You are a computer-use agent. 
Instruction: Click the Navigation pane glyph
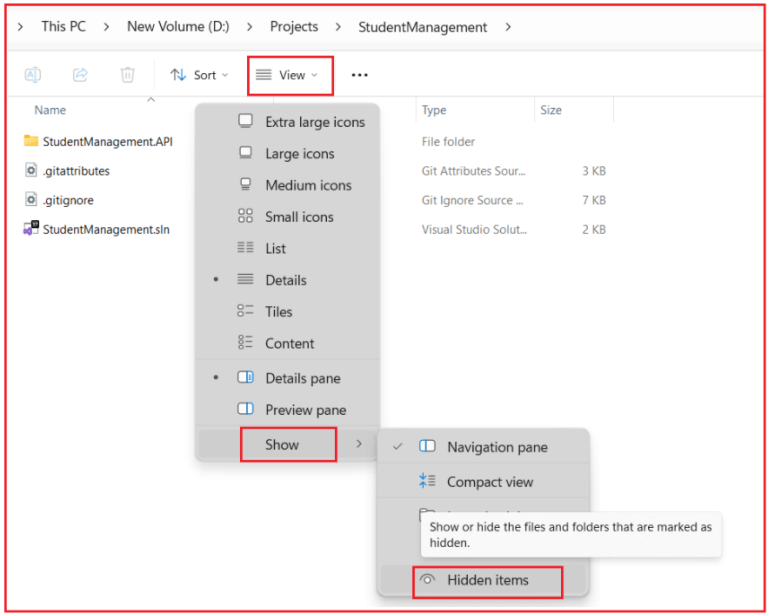tap(427, 446)
